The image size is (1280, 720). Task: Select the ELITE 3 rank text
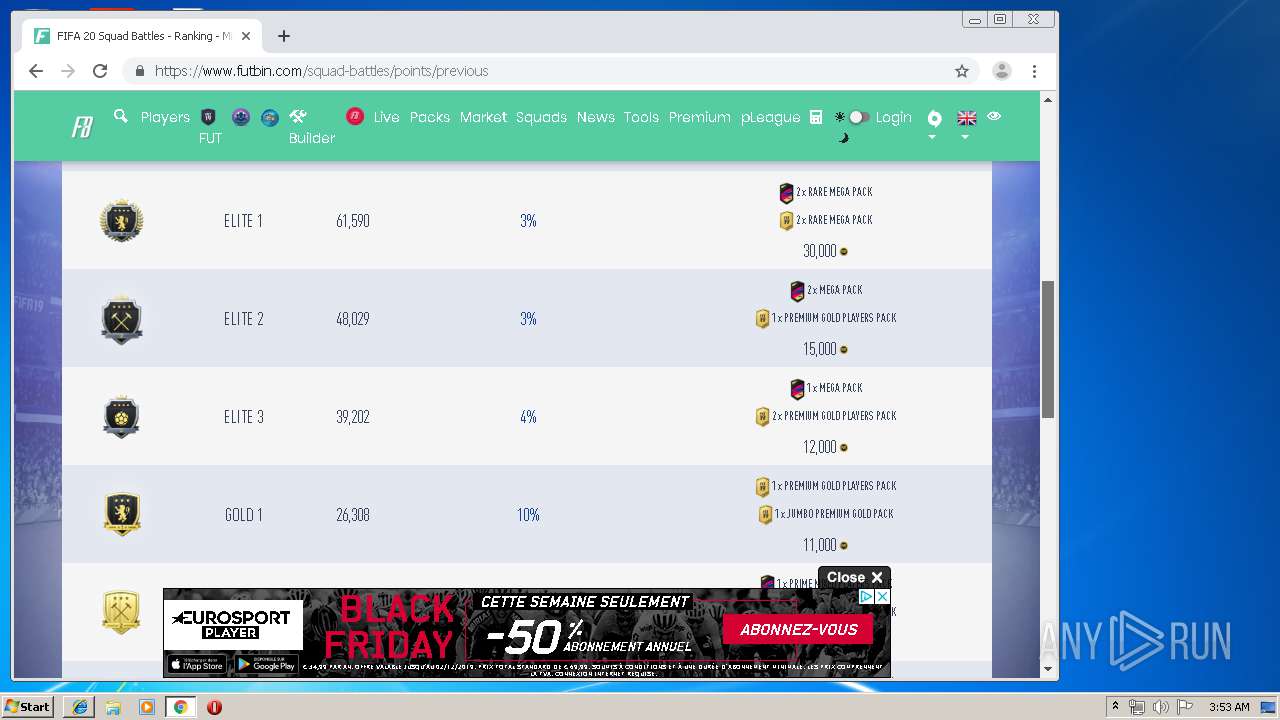(244, 417)
